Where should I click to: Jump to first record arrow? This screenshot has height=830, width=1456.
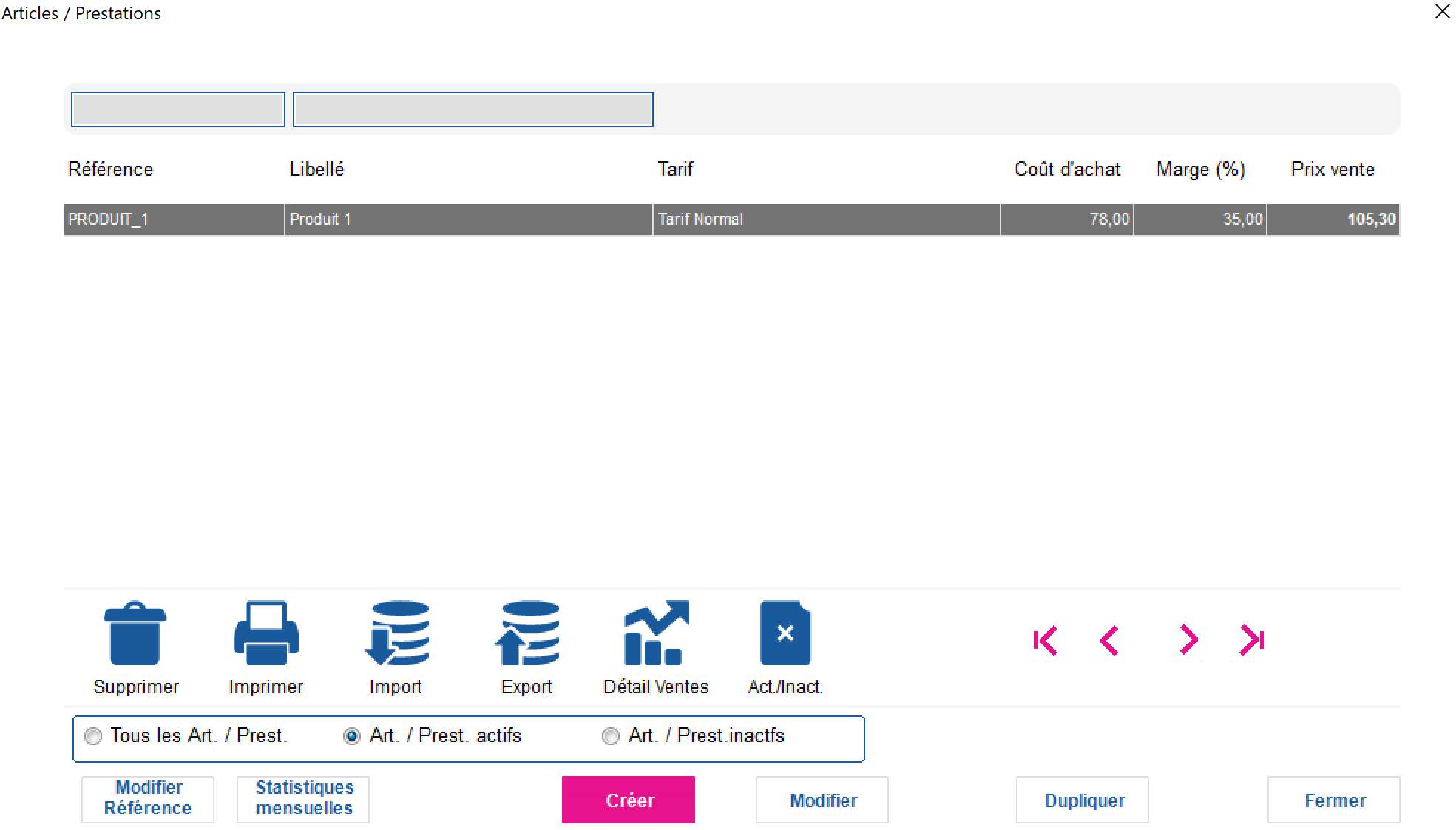(1045, 641)
